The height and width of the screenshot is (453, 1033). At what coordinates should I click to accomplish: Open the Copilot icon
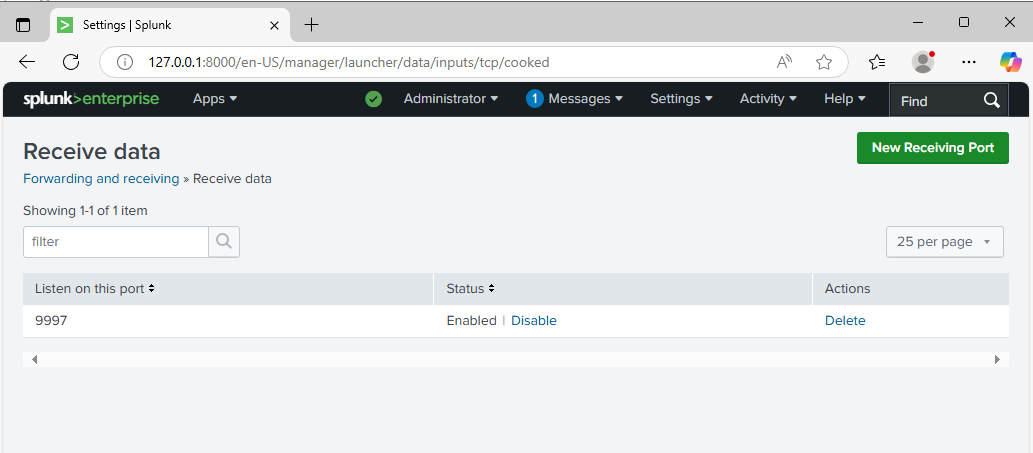[x=1010, y=62]
